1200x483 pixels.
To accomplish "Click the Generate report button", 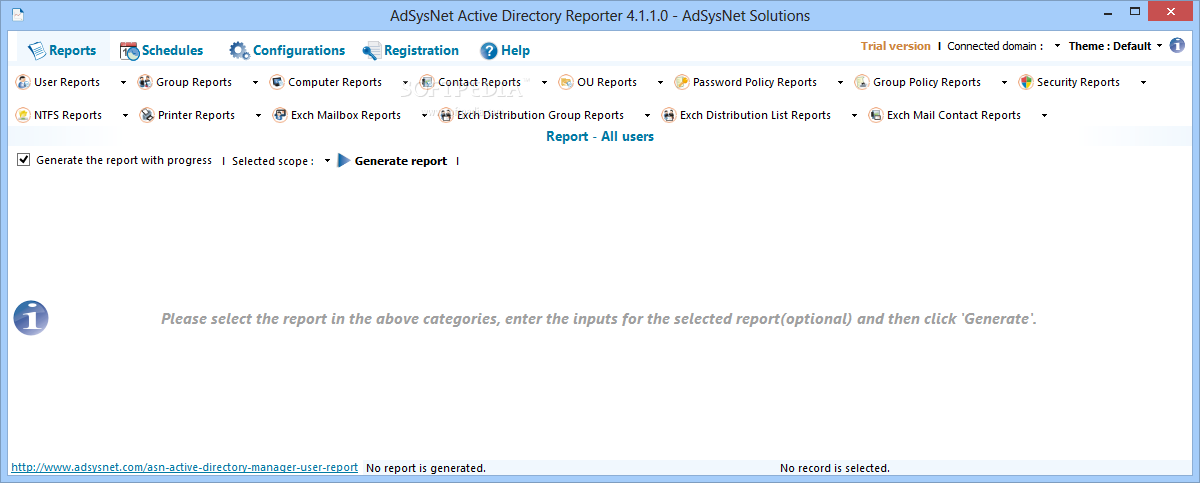I will (x=392, y=160).
